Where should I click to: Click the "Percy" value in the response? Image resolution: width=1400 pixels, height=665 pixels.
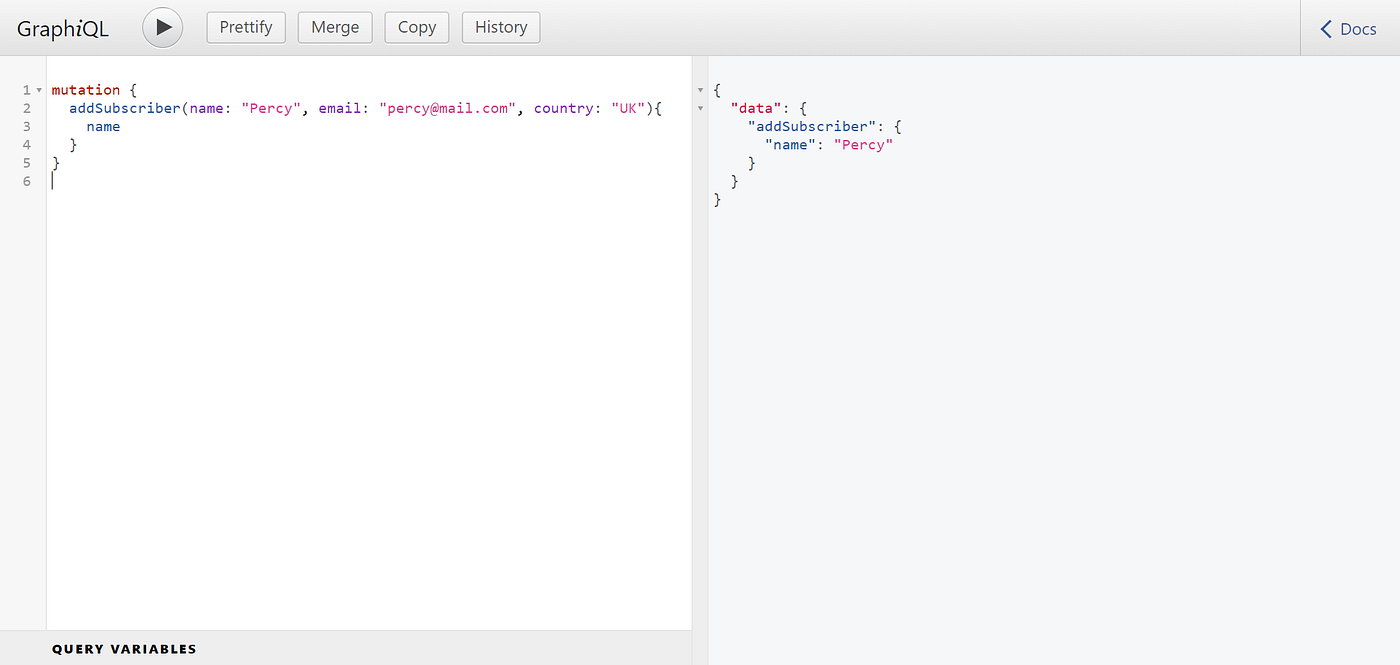(863, 144)
